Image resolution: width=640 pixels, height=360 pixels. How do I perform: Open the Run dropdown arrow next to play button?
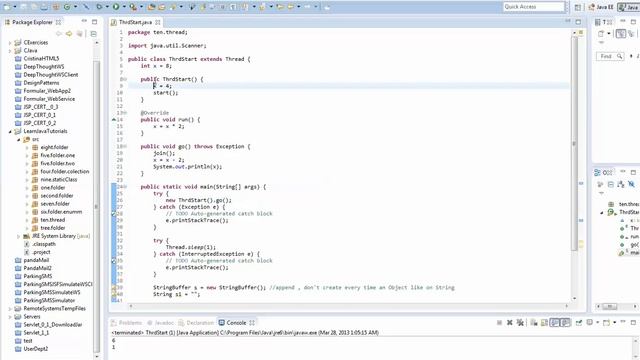click(x=123, y=7)
